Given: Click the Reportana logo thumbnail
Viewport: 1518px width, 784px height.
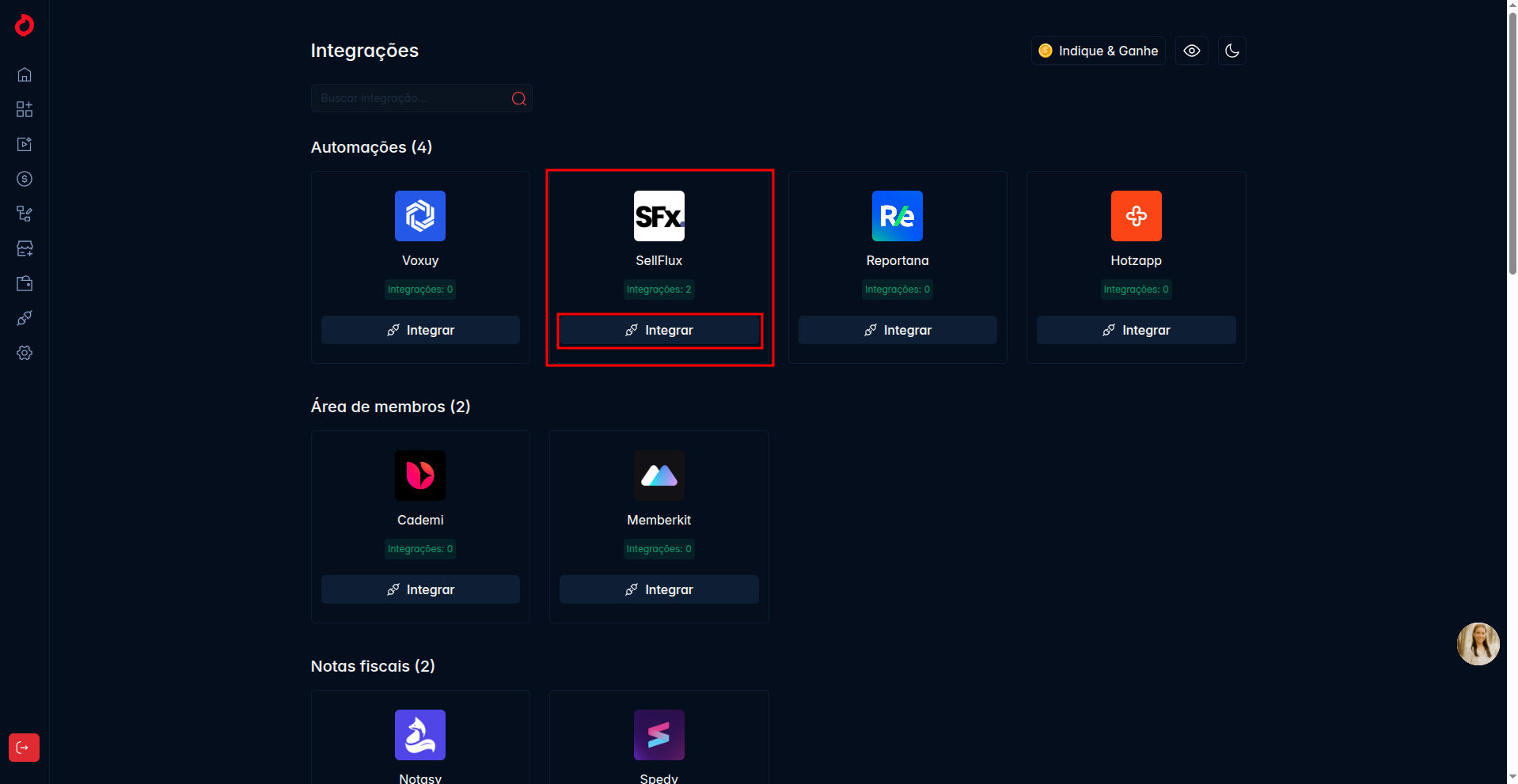Looking at the screenshot, I should pos(898,216).
